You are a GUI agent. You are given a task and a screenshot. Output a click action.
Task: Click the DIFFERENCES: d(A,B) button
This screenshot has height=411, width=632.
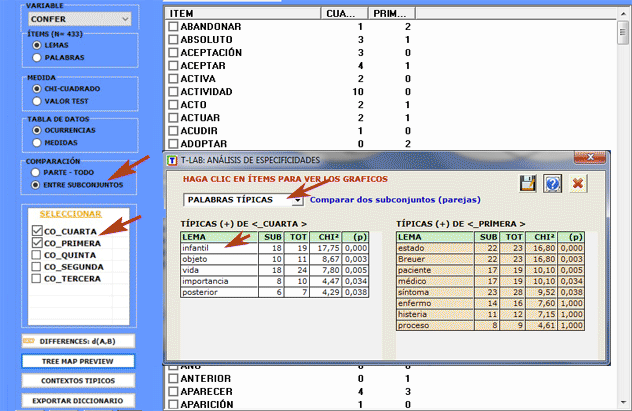click(76, 343)
